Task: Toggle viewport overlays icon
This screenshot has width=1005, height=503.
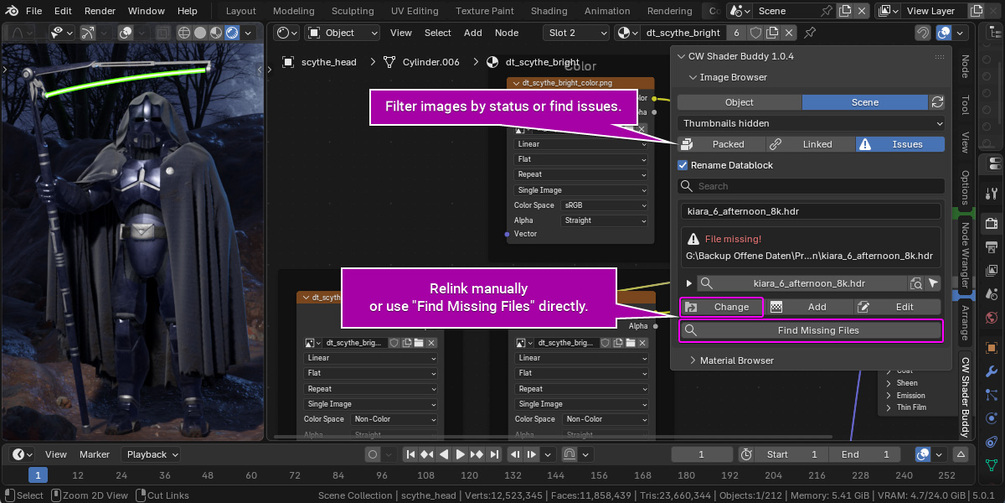Action: coord(126,33)
